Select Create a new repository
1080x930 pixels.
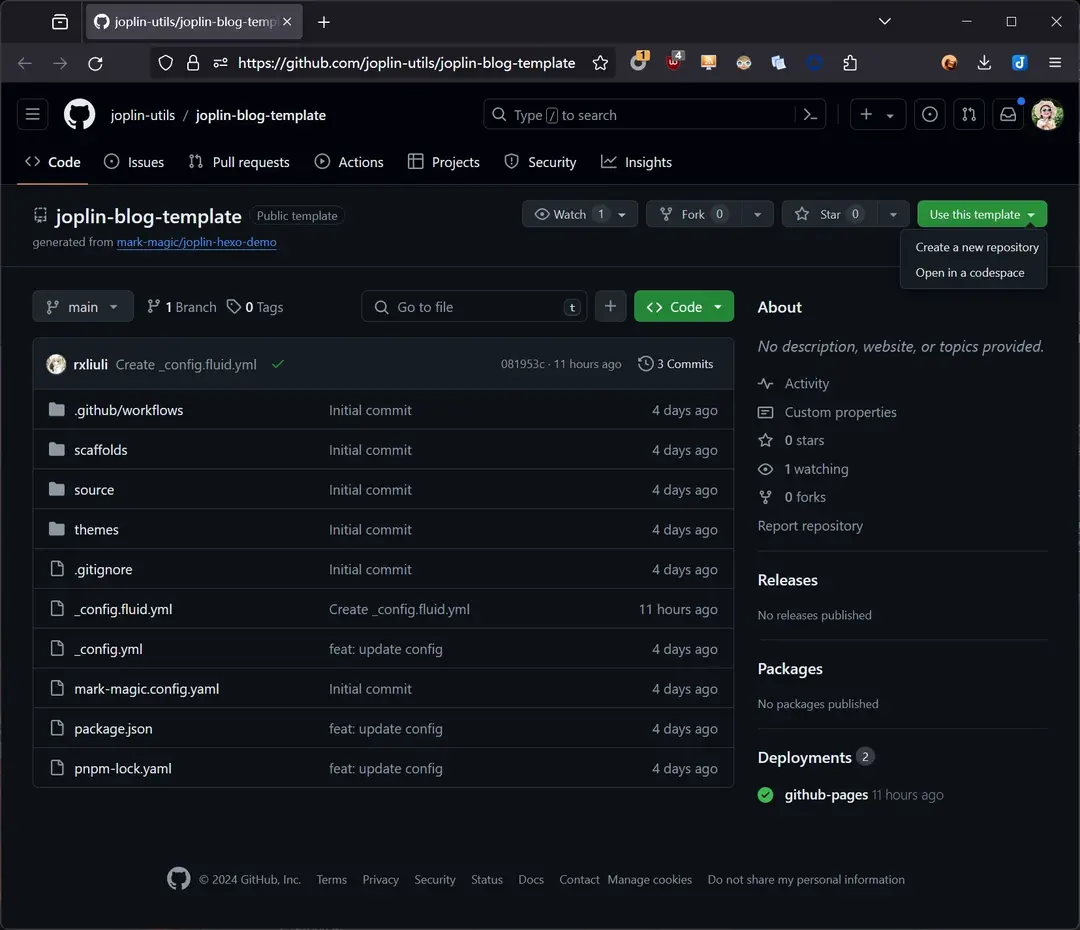click(976, 247)
